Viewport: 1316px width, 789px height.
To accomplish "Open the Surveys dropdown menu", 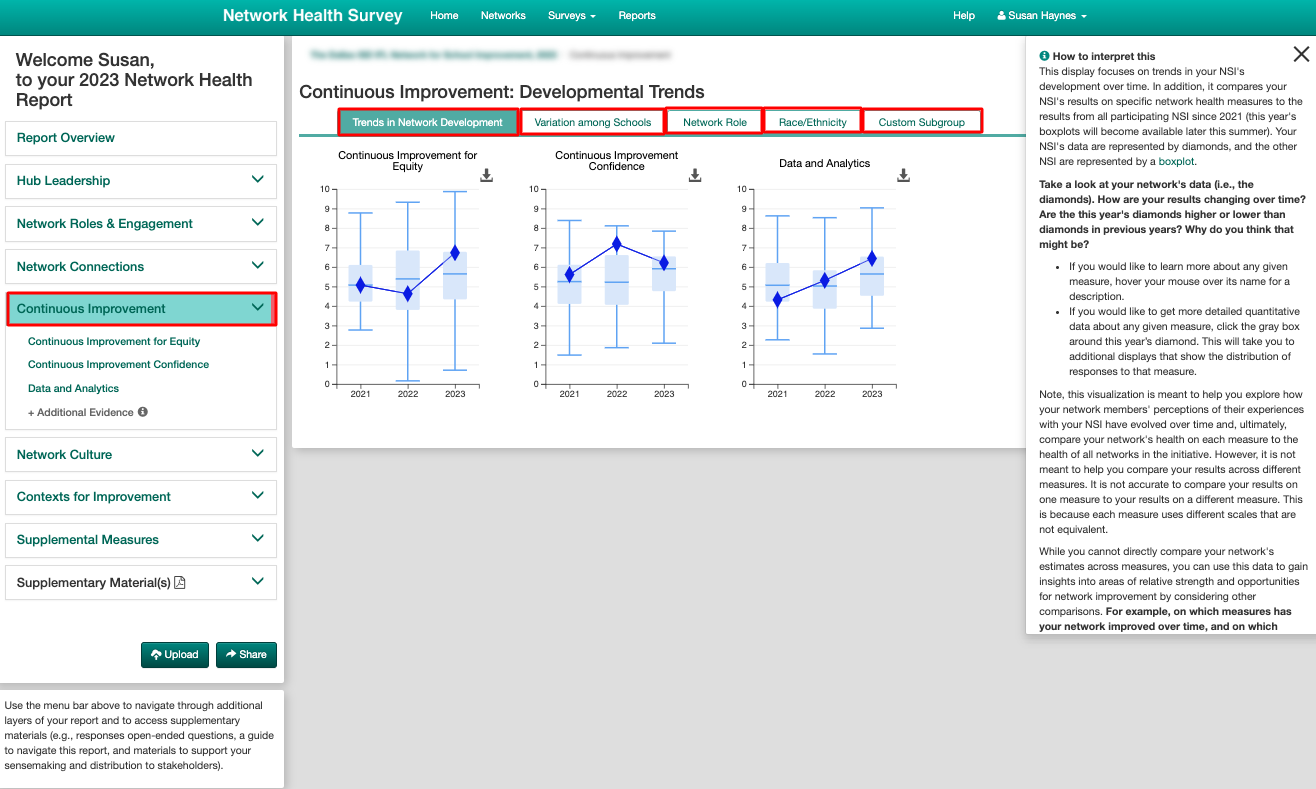I will [x=572, y=16].
